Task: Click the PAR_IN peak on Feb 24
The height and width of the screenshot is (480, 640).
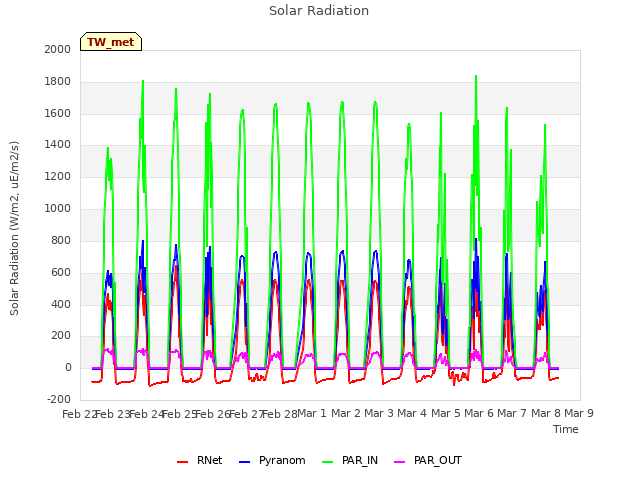Action: click(143, 81)
